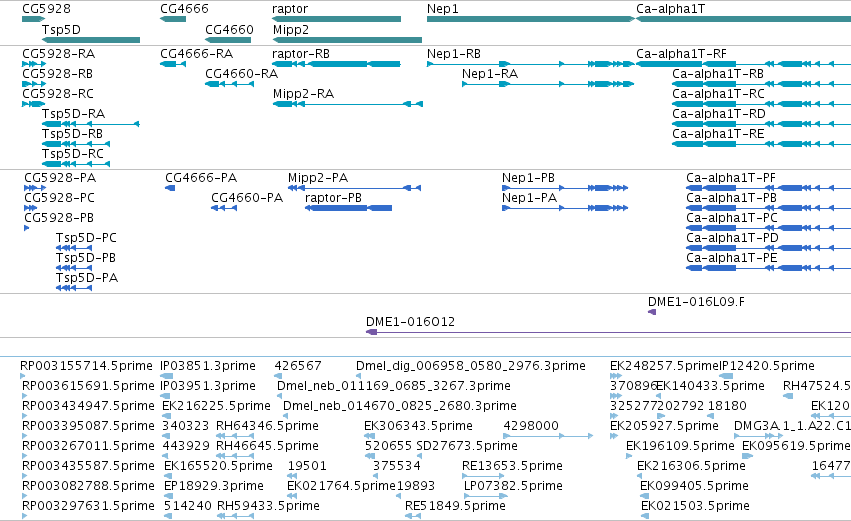Click the Ca-alpha1T-RB transcript label

(x=718, y=73)
